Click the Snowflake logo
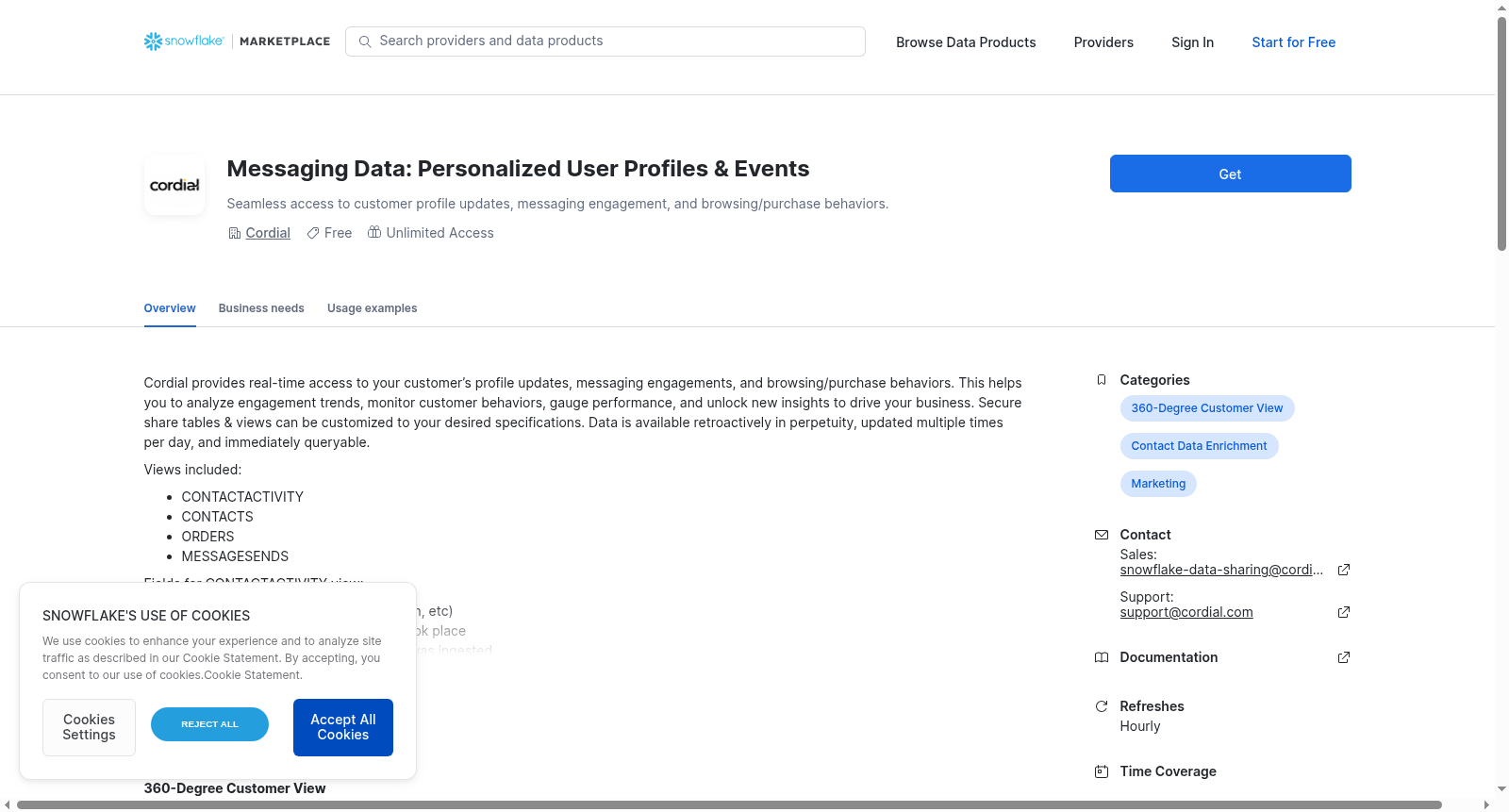Screen dimensions: 1509x812 click(184, 41)
